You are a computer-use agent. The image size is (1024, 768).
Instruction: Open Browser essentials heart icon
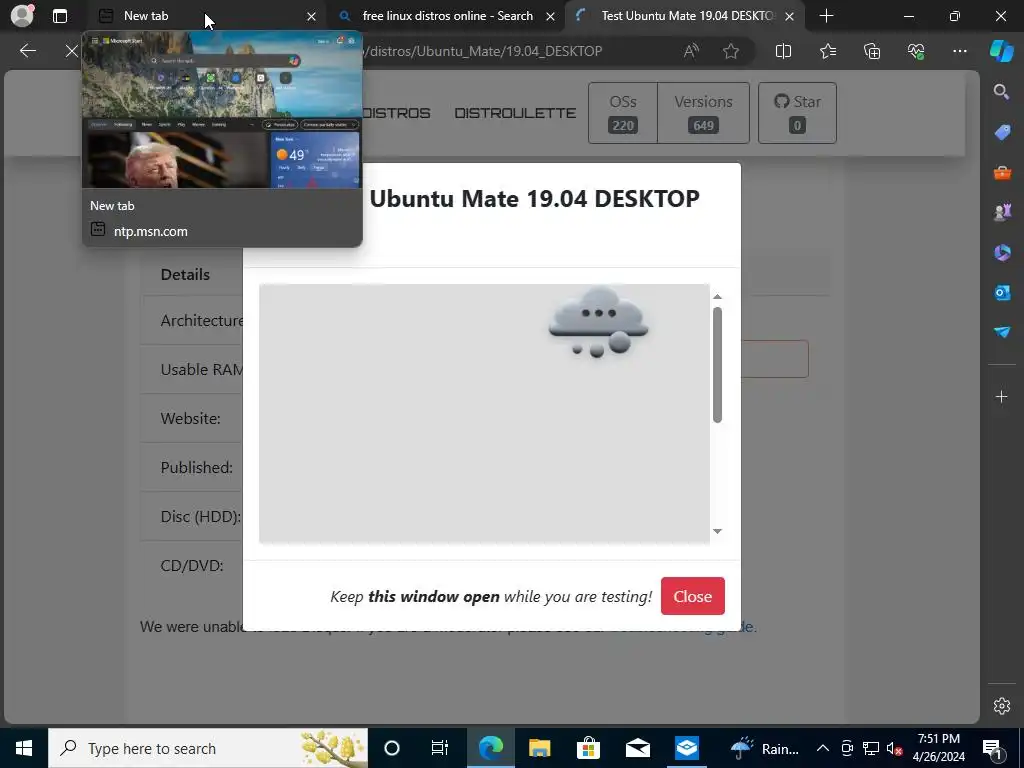coord(916,51)
